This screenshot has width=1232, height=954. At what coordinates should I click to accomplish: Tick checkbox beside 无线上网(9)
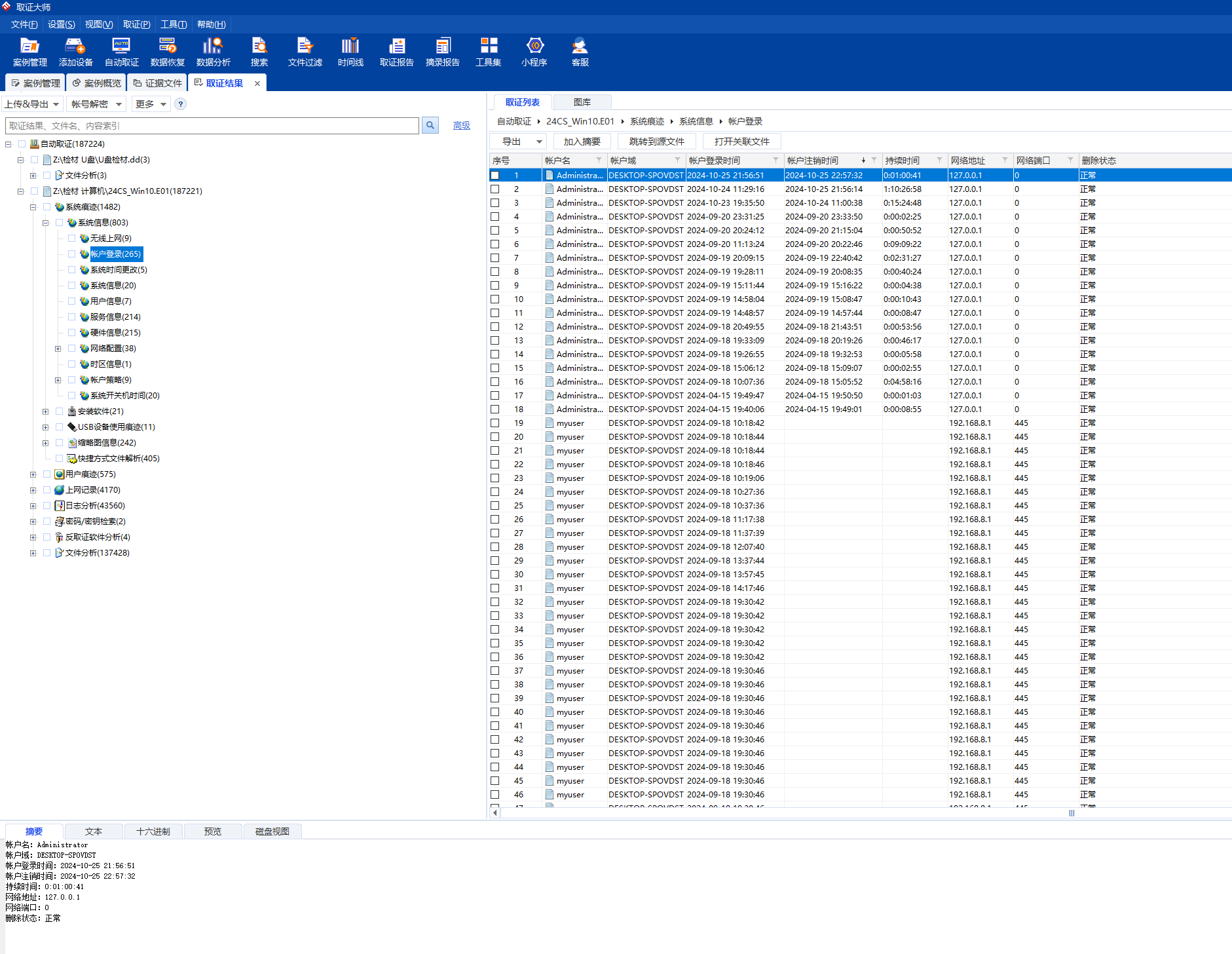point(71,238)
